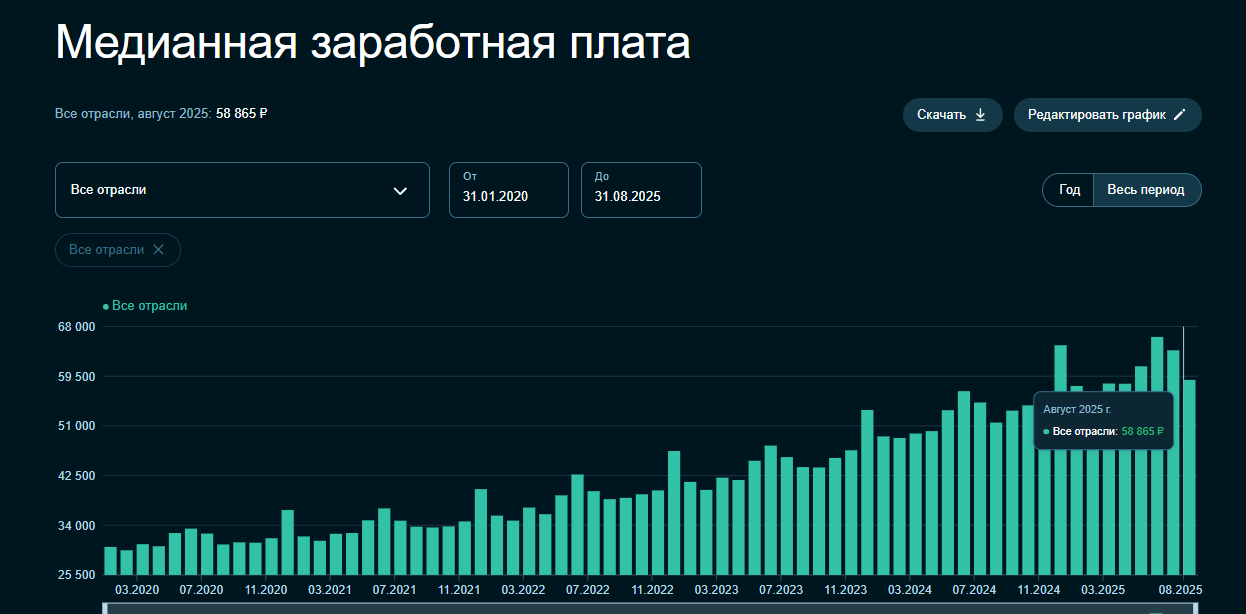This screenshot has width=1246, height=614.
Task: Click the 03.2025 x-axis label
Action: [x=1103, y=590]
